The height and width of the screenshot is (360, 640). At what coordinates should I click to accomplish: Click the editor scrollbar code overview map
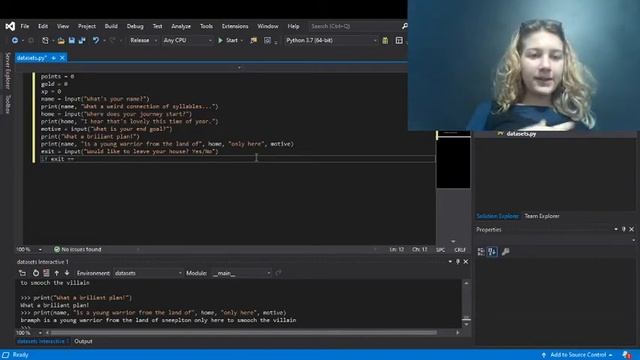pyautogui.click(x=453, y=159)
